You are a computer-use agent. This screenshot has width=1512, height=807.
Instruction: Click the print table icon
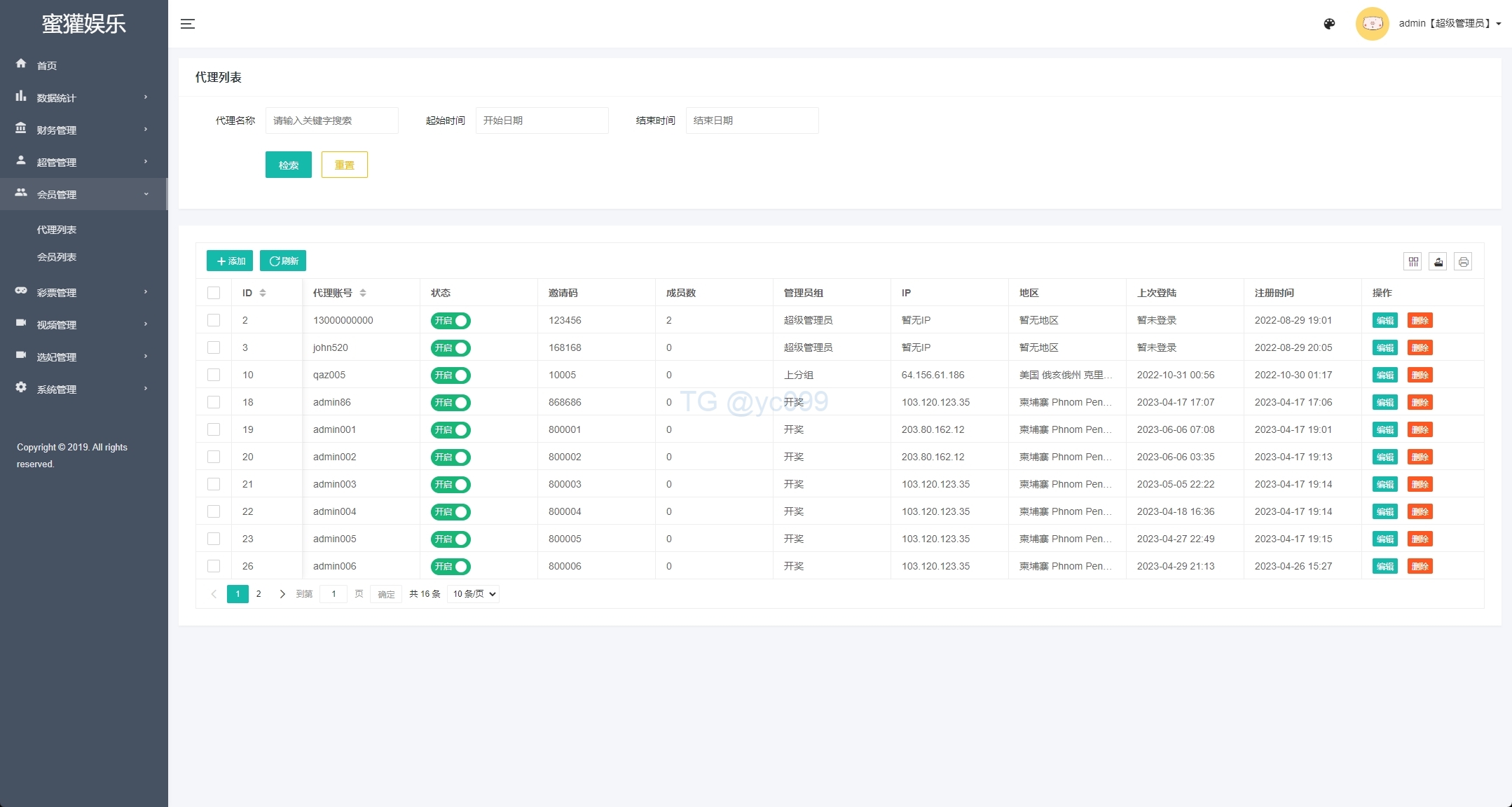pos(1463,262)
